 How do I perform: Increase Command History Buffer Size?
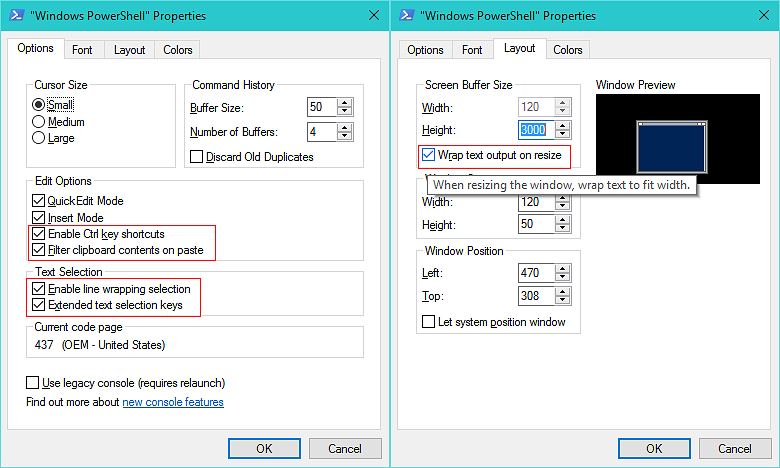click(345, 102)
